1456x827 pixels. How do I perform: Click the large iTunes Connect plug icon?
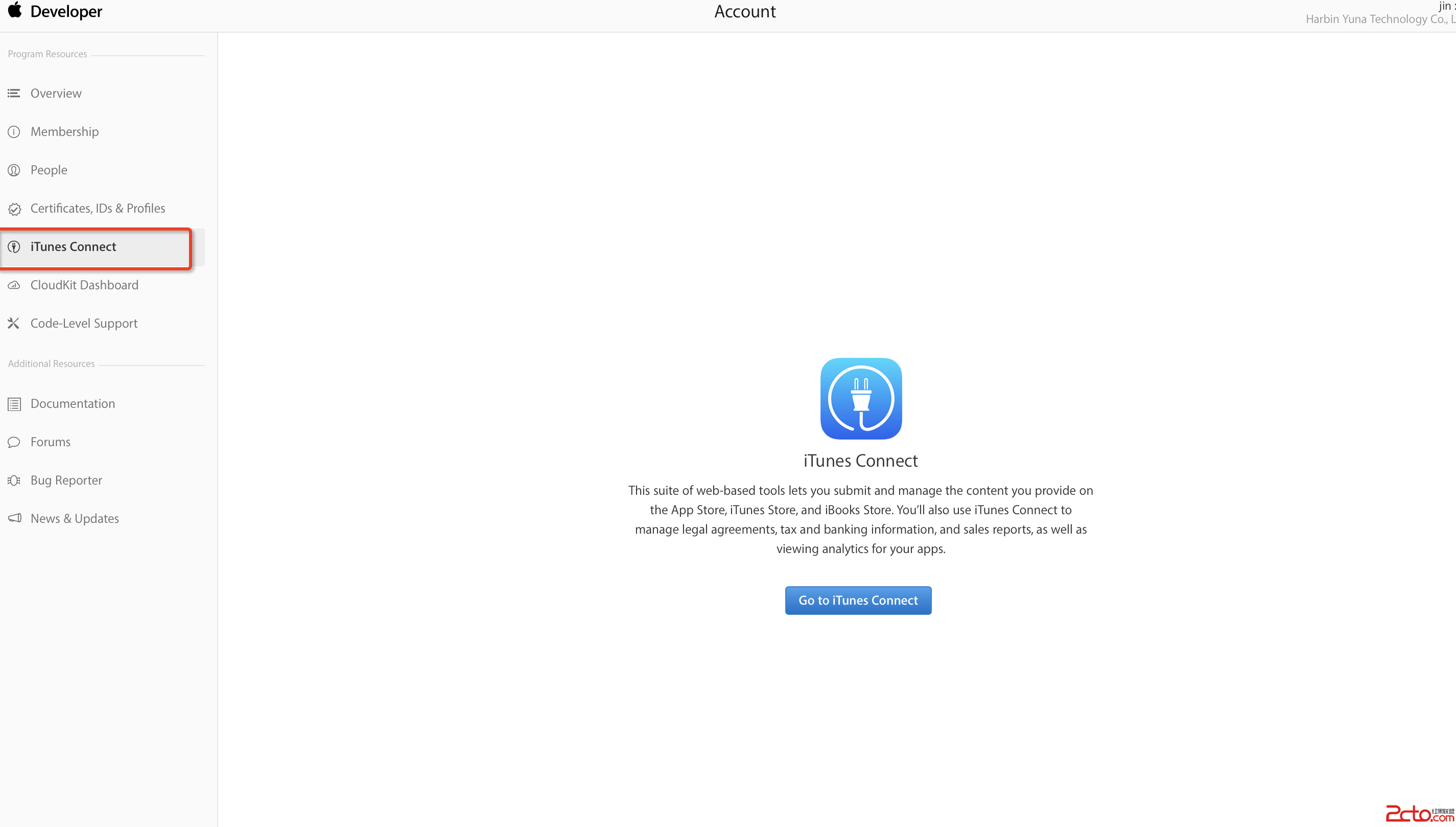pyautogui.click(x=860, y=398)
